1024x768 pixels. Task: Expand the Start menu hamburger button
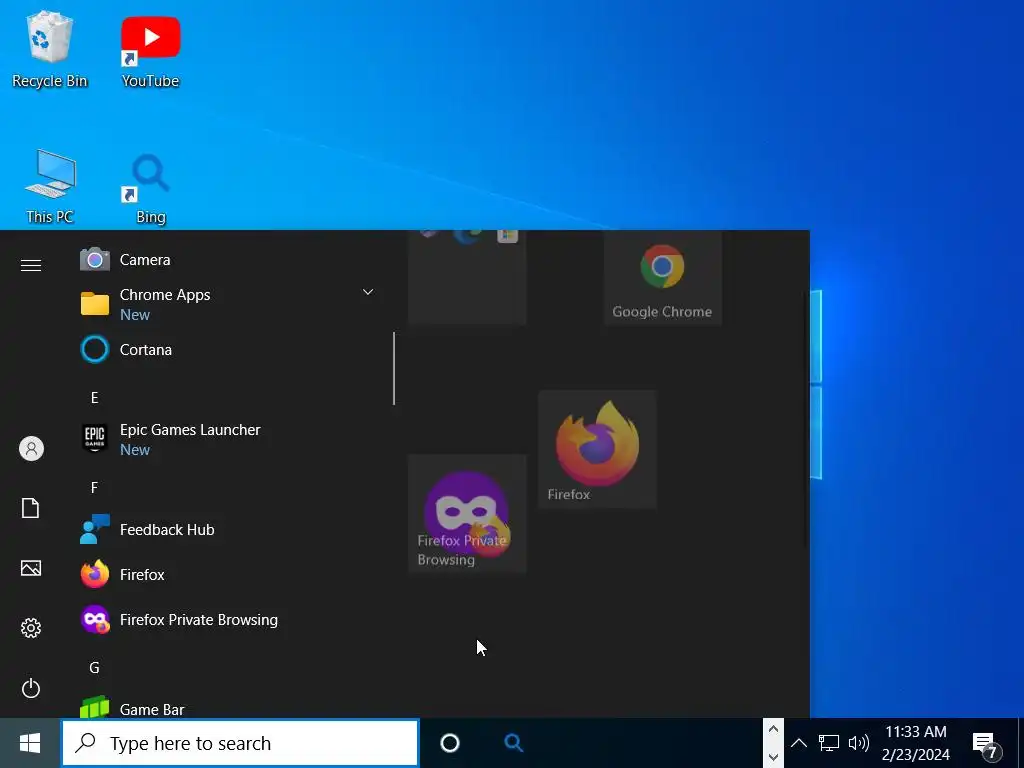click(31, 265)
